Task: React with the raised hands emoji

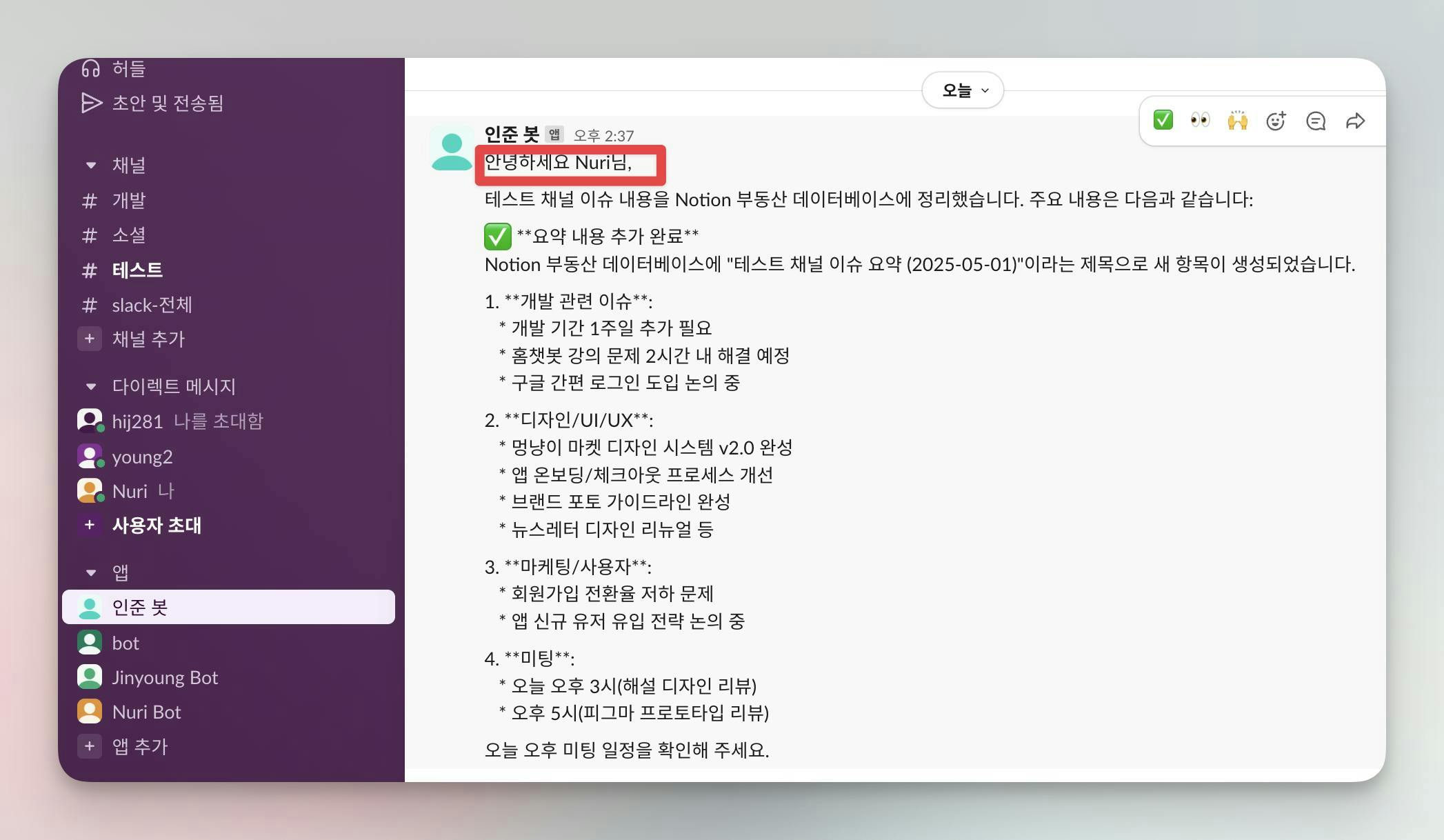Action: pos(1237,121)
